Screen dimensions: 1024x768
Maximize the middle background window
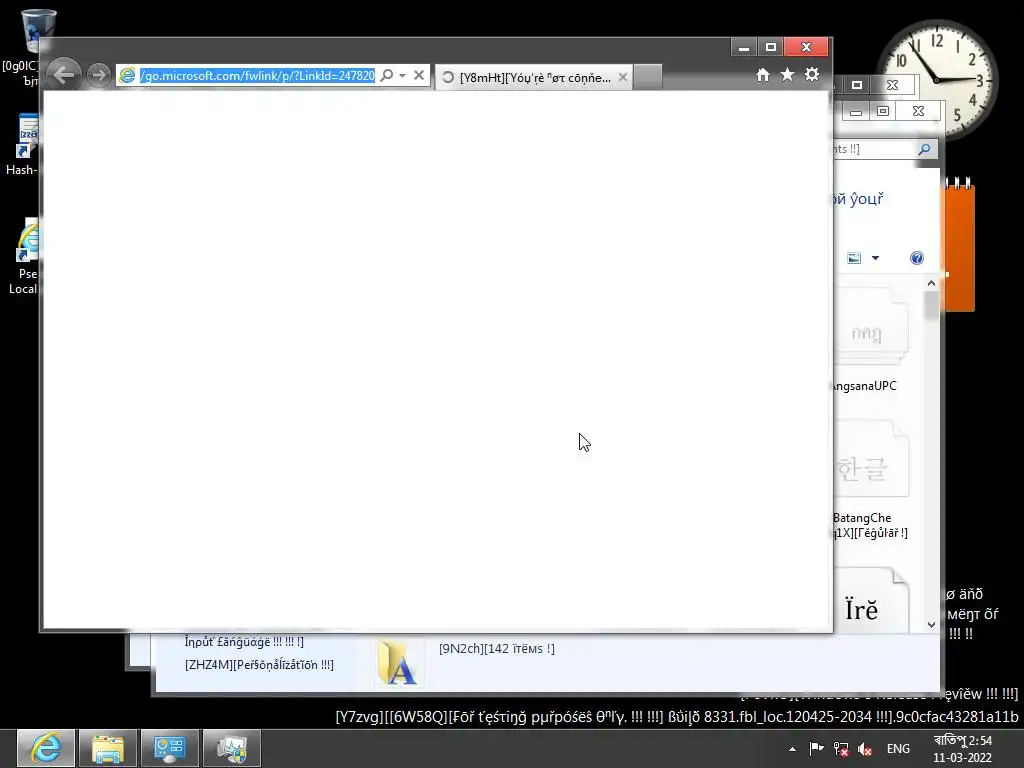point(857,85)
